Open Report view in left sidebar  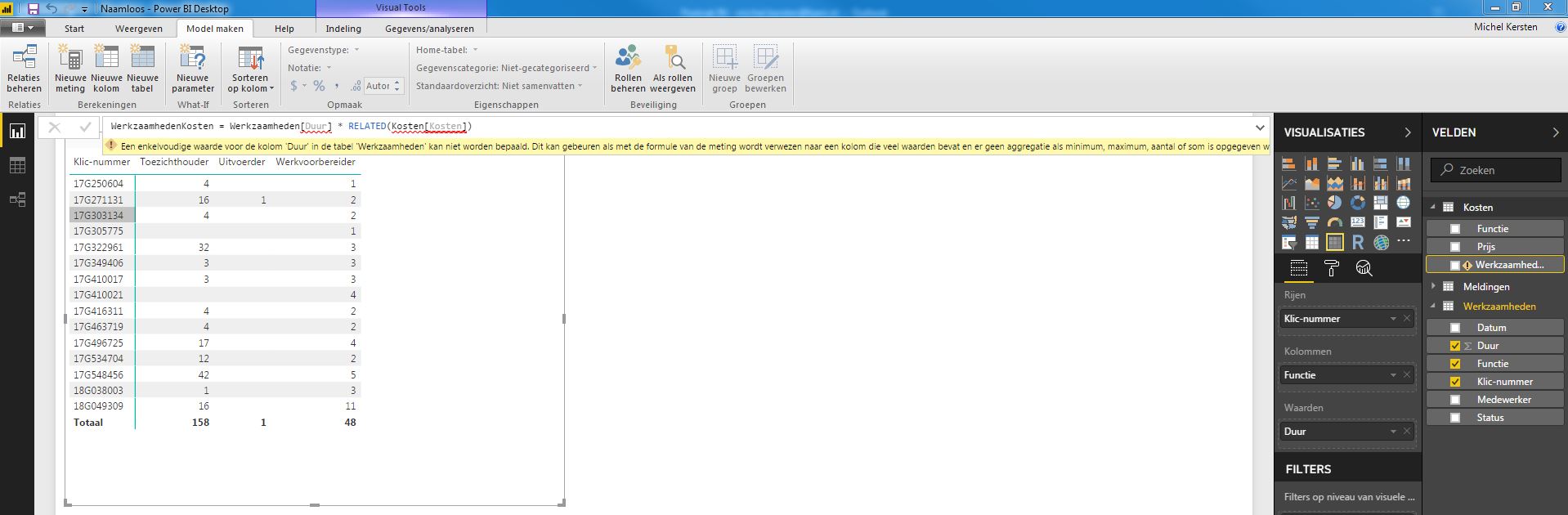point(17,131)
